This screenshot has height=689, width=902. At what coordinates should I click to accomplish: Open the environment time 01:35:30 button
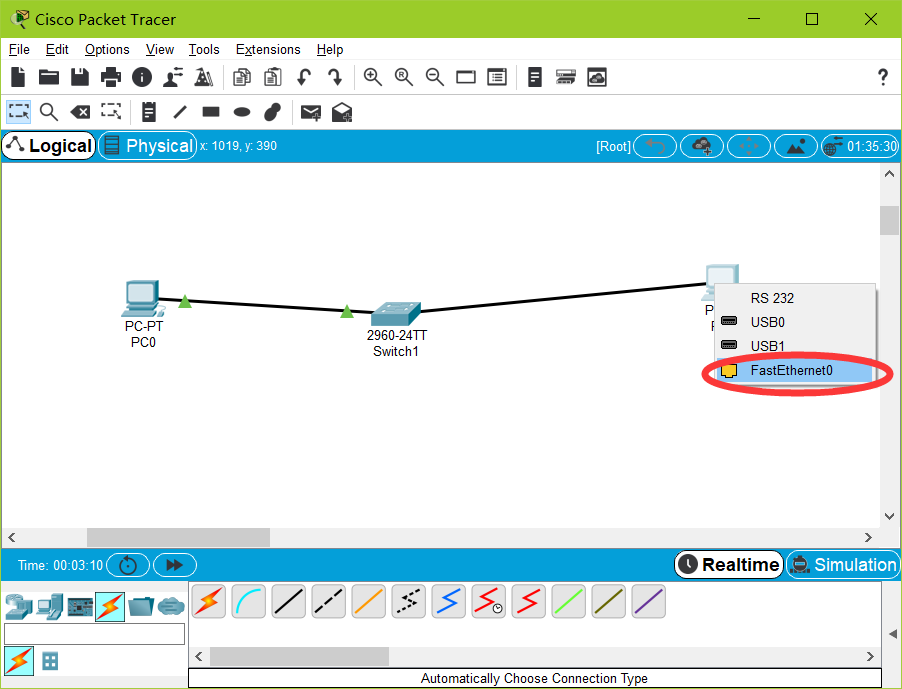[x=861, y=146]
